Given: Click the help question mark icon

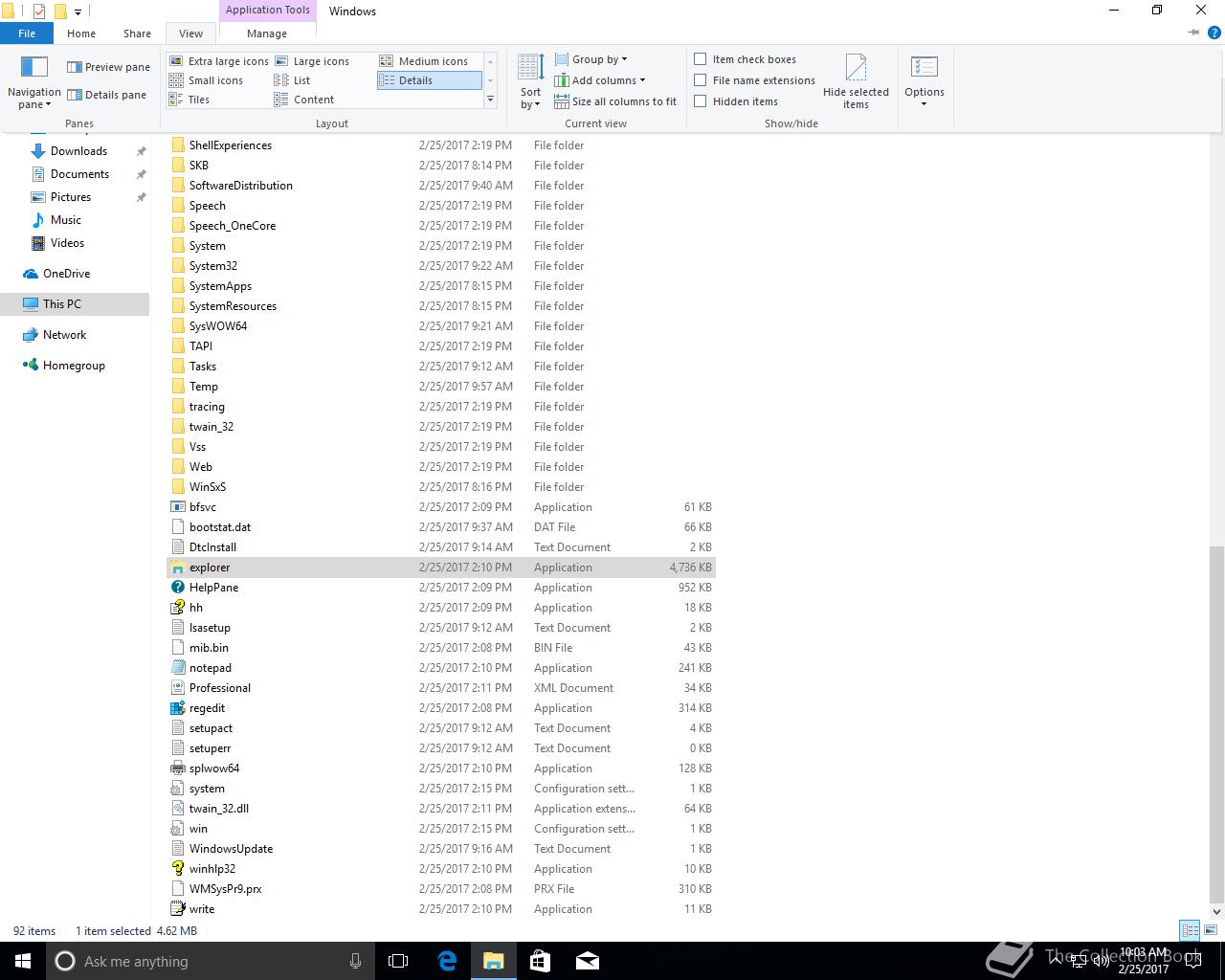Looking at the screenshot, I should (1214, 33).
